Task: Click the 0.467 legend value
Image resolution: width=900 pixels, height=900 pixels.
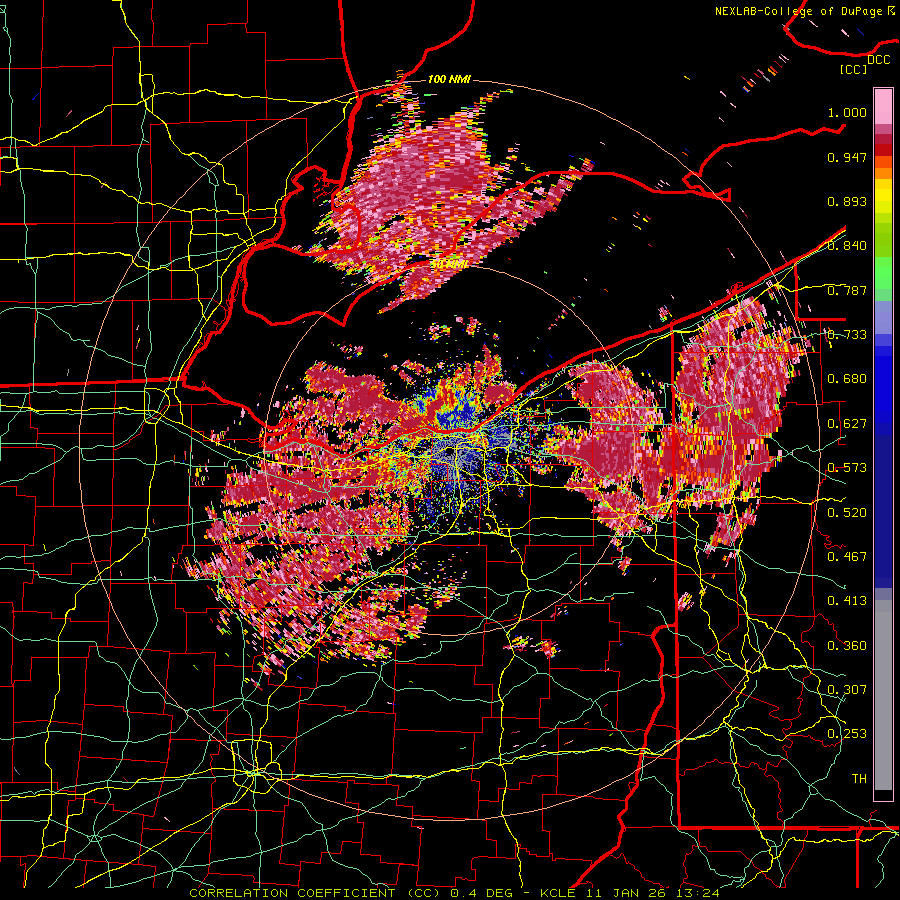Action: pos(847,557)
